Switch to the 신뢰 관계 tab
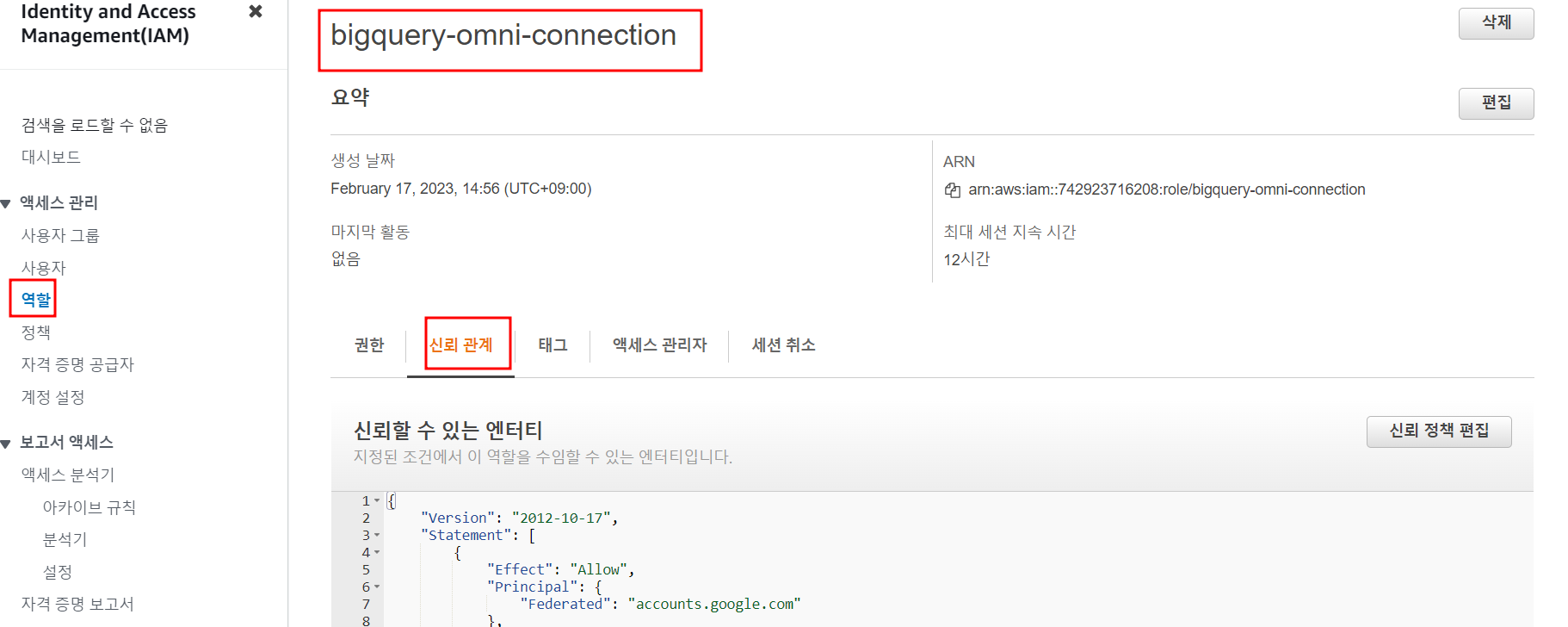1568x627 pixels. click(461, 345)
